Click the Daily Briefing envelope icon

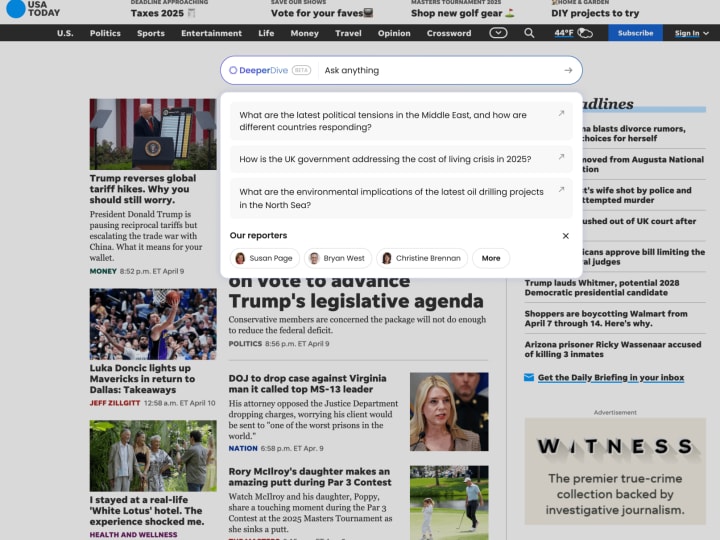529,377
